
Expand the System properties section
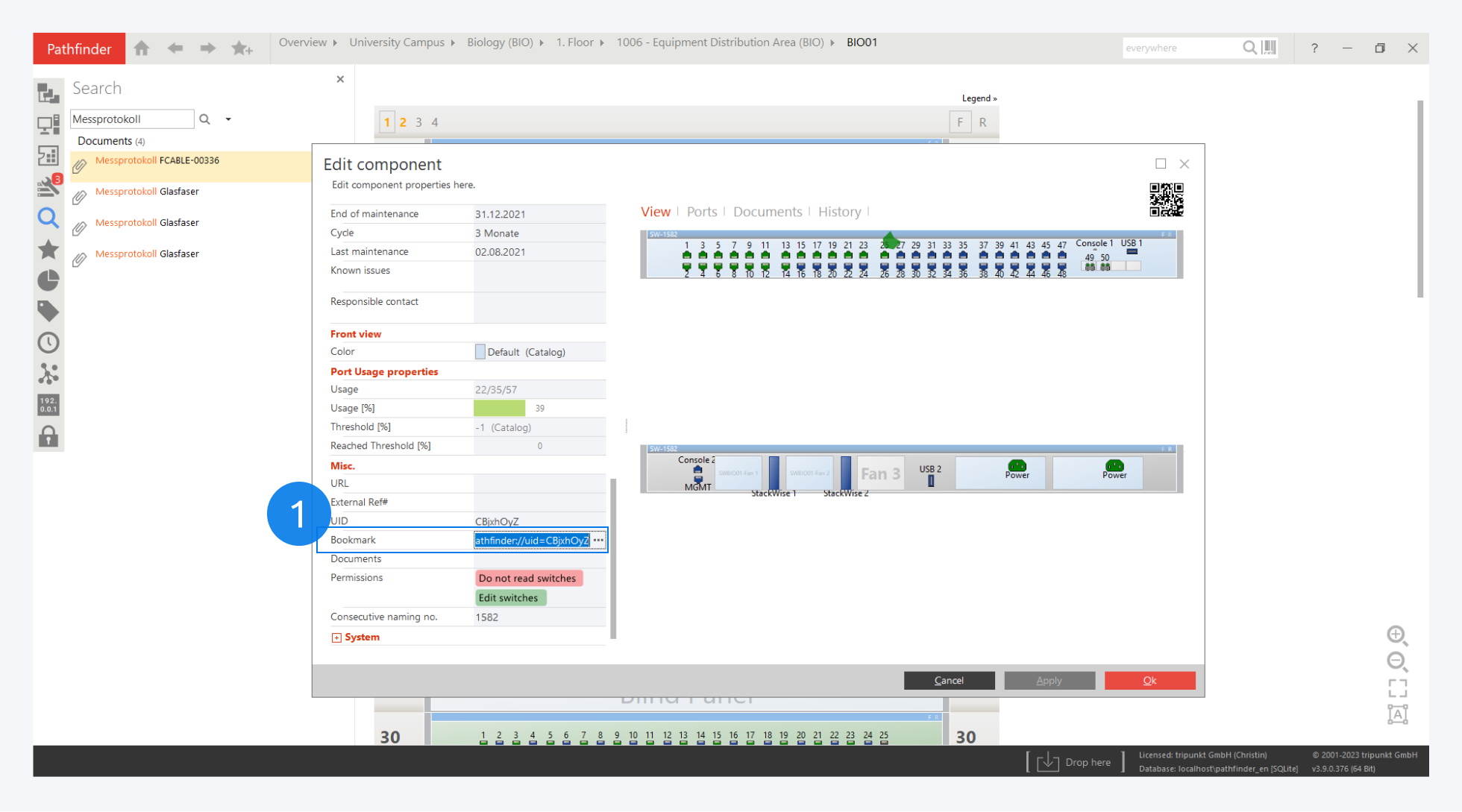coord(336,638)
